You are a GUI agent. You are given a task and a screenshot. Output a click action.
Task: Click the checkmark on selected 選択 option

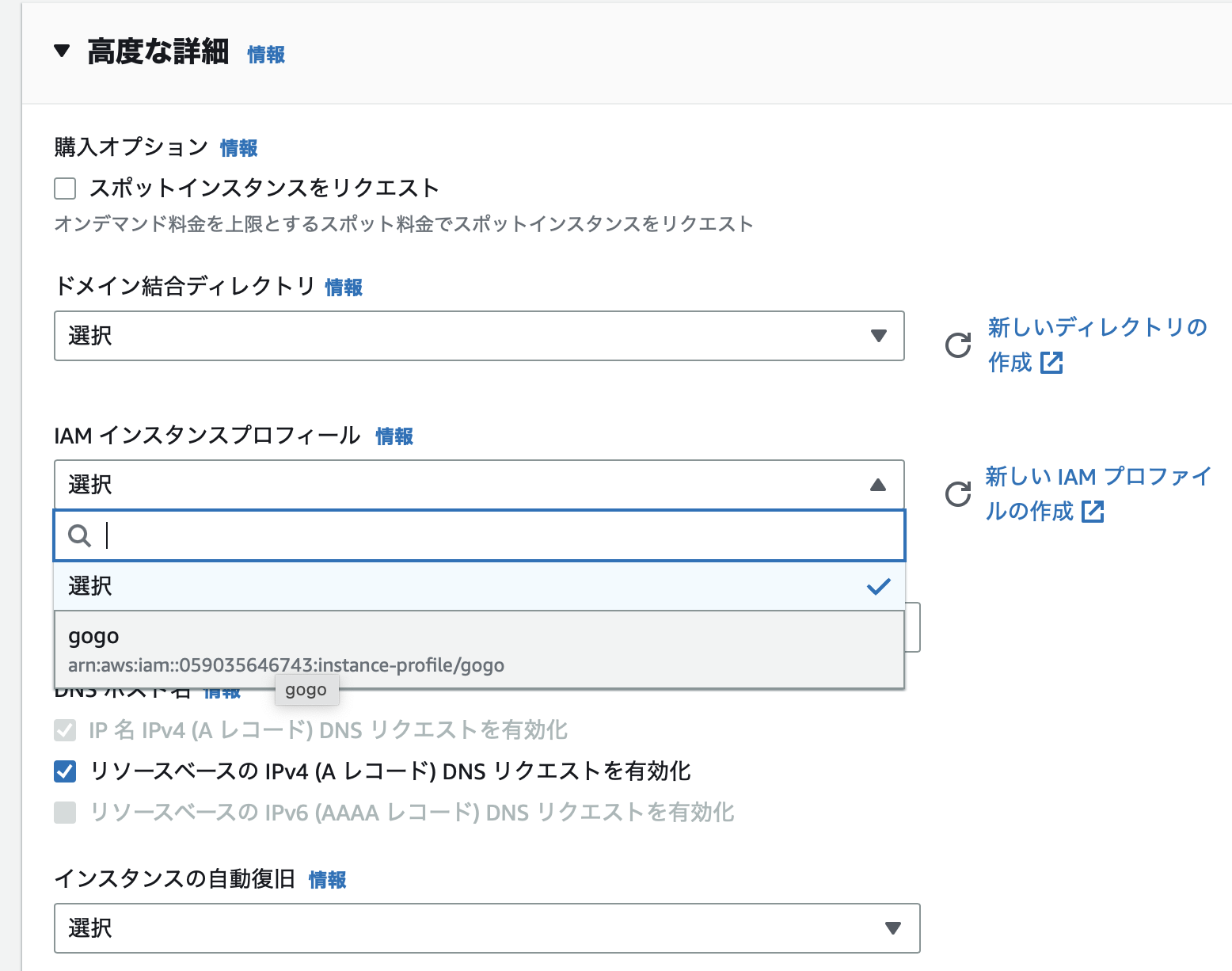[x=878, y=587]
